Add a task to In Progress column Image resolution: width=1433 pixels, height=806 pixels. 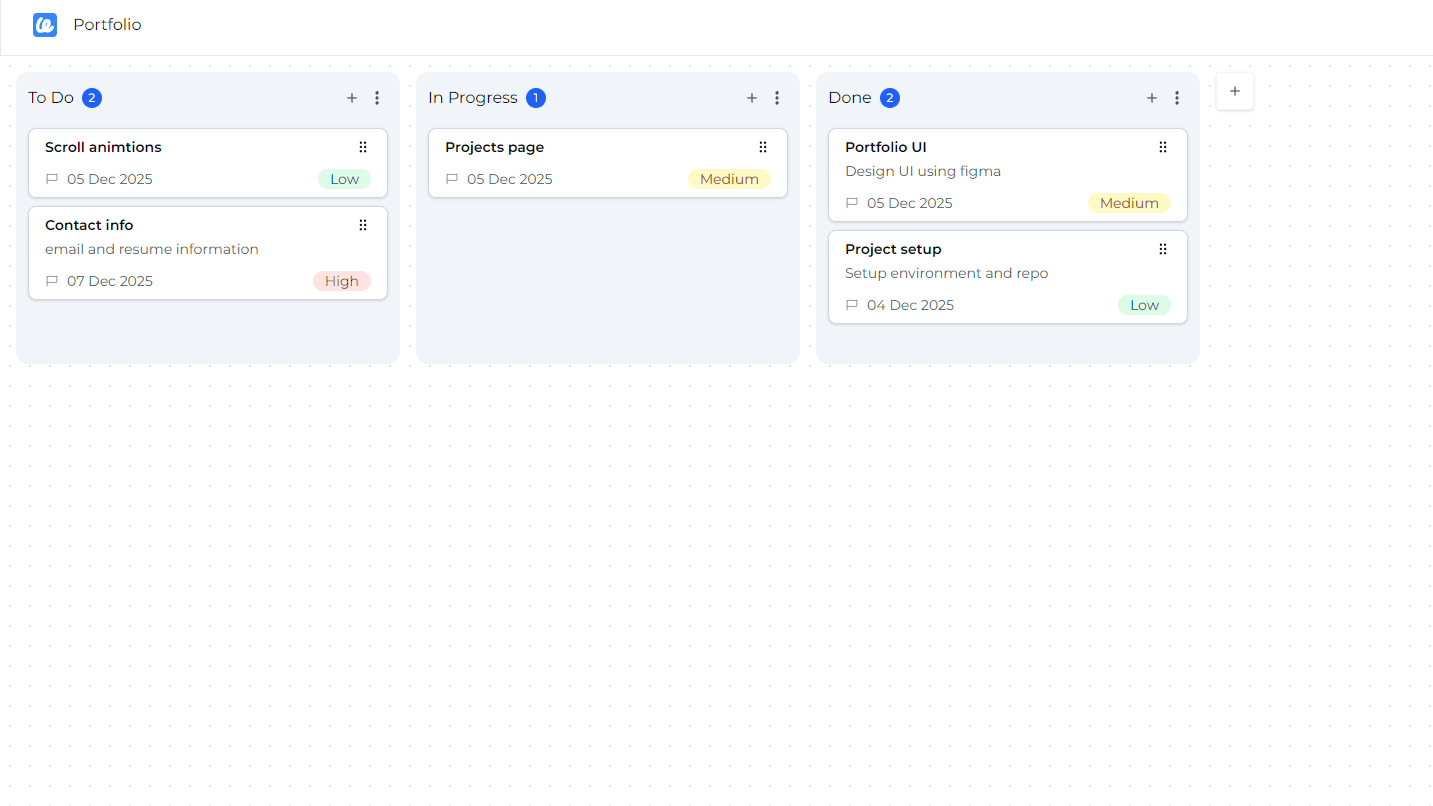(x=752, y=98)
